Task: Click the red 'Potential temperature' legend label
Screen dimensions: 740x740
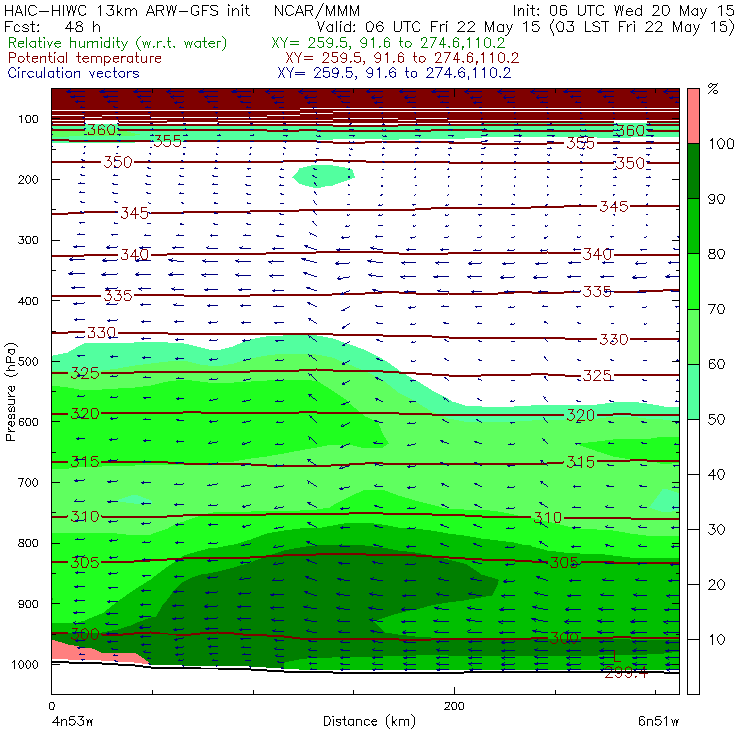Action: click(85, 58)
